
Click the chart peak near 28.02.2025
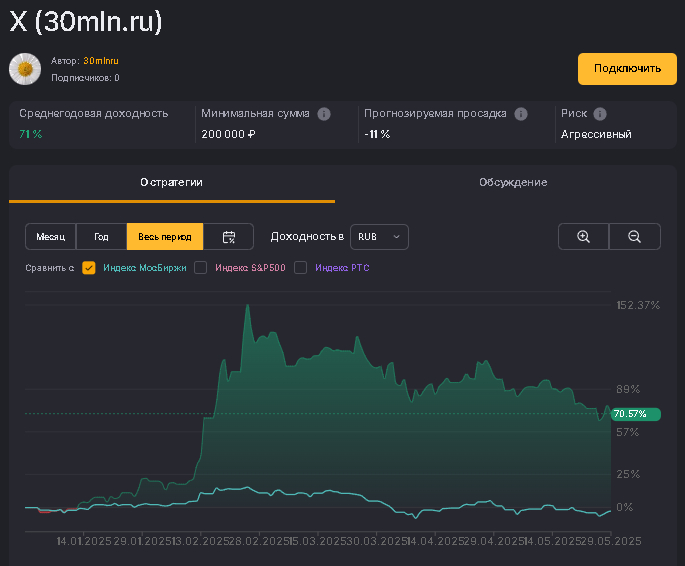click(x=247, y=306)
